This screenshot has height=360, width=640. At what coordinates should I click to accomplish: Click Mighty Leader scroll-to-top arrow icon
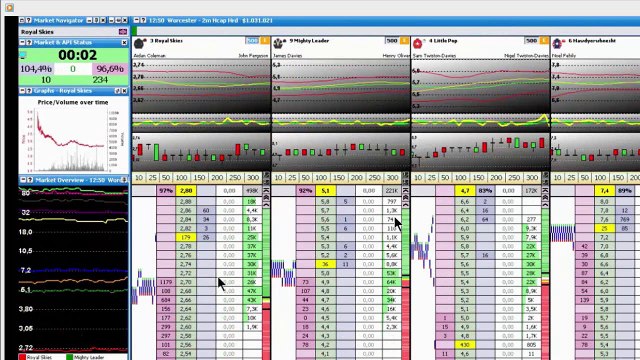pos(406,191)
